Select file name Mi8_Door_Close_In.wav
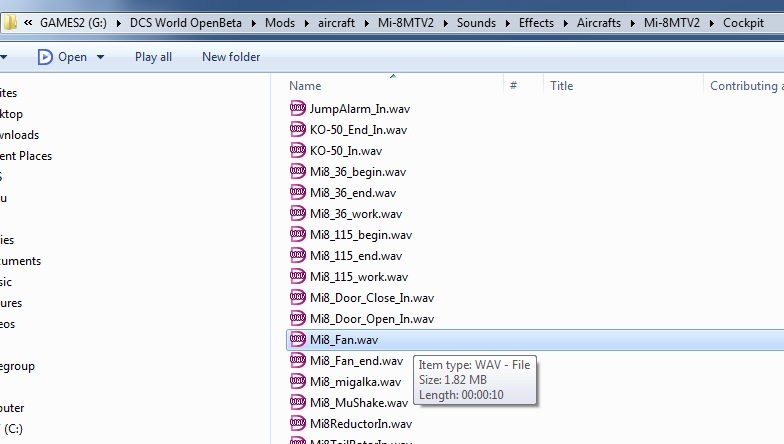This screenshot has width=784, height=444. 372,298
